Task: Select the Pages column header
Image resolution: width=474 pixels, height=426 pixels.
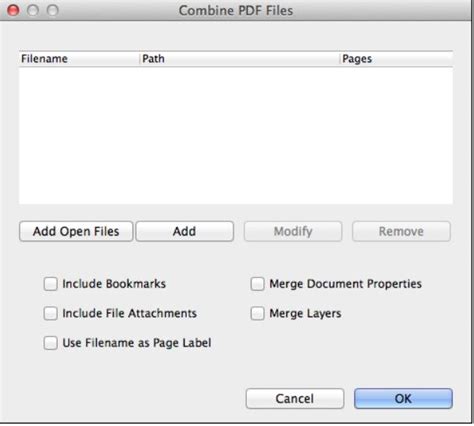Action: point(396,59)
